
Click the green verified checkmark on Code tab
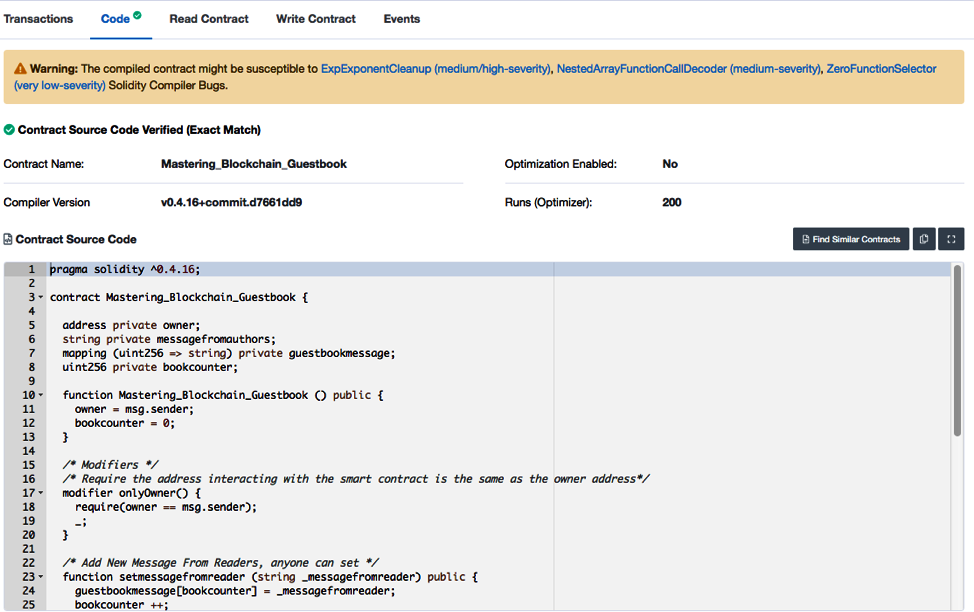[x=137, y=16]
